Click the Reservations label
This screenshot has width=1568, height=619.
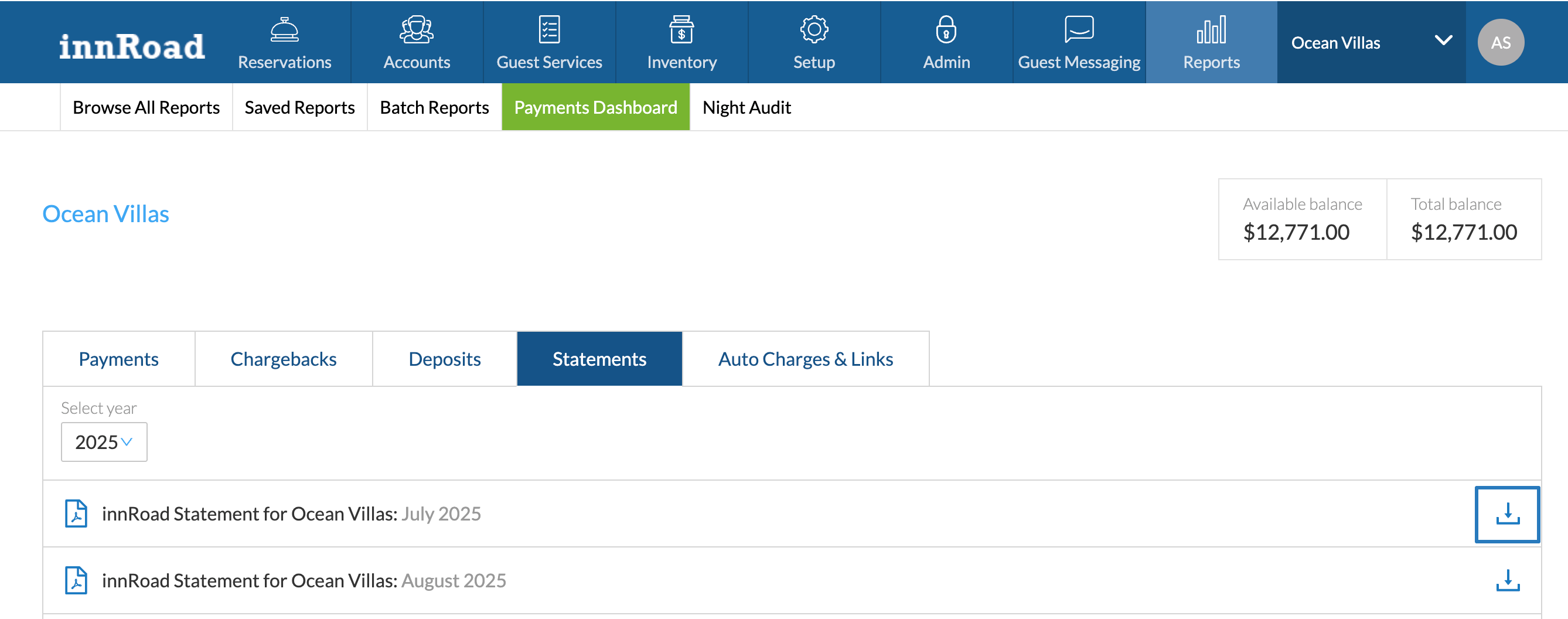[284, 62]
